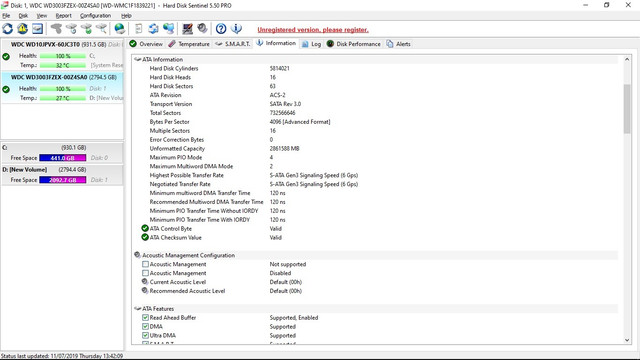Click the information pane's vertical scrollbar thumb
The image size is (640, 360).
pos(627,109)
